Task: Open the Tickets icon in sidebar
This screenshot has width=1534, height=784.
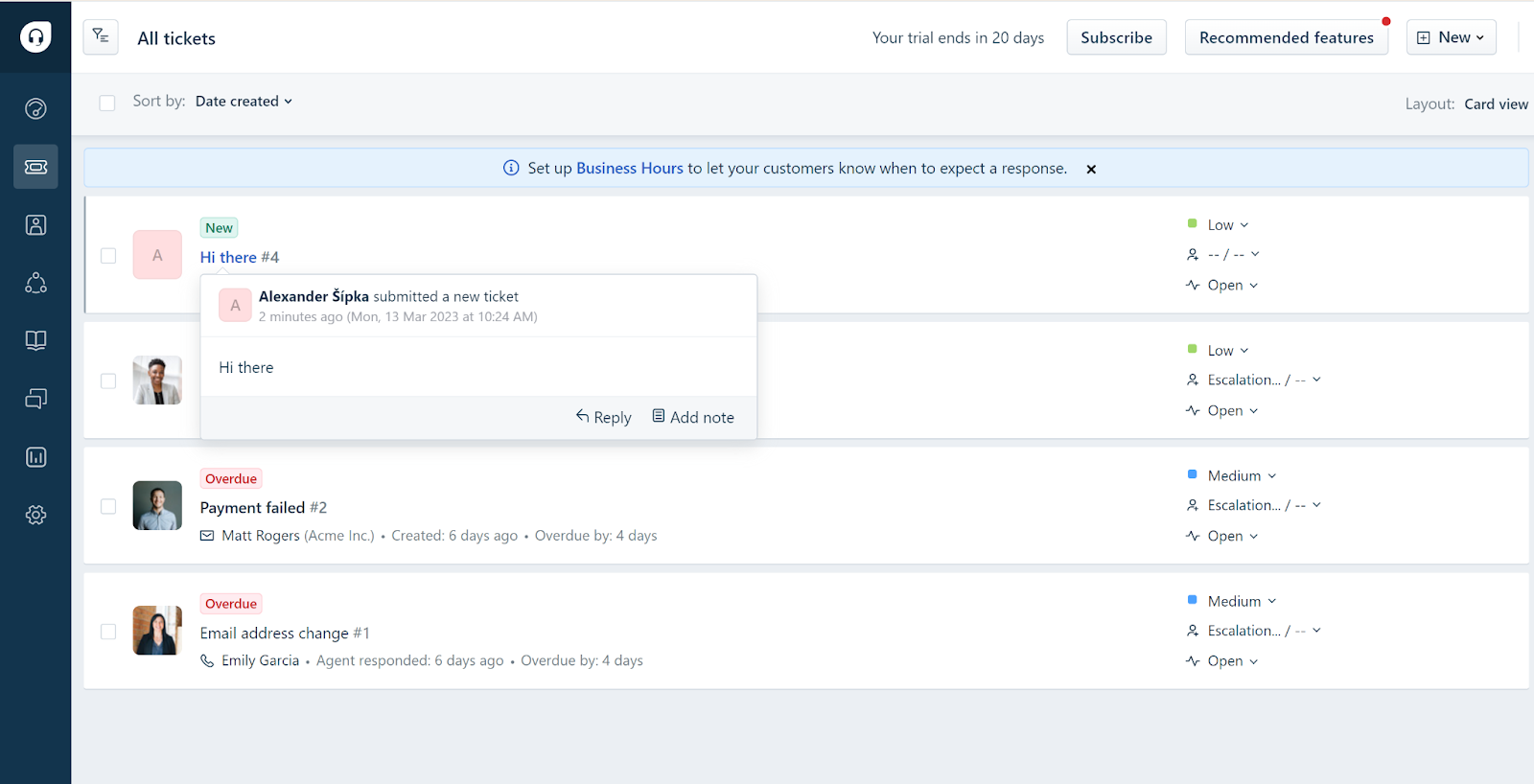Action: pos(35,167)
